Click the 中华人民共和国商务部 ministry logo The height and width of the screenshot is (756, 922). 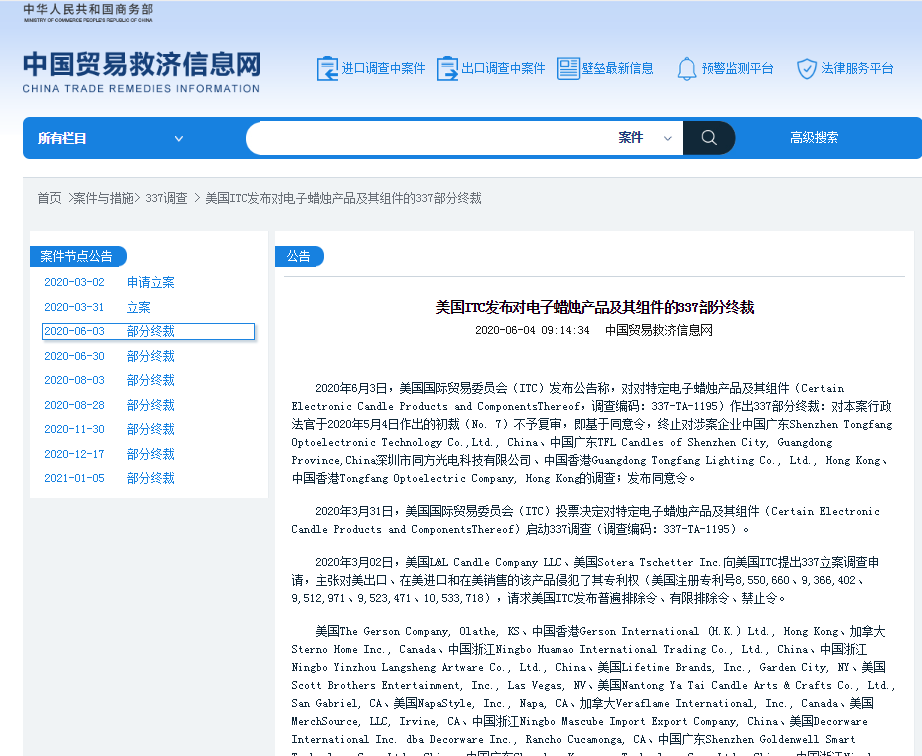(88, 12)
